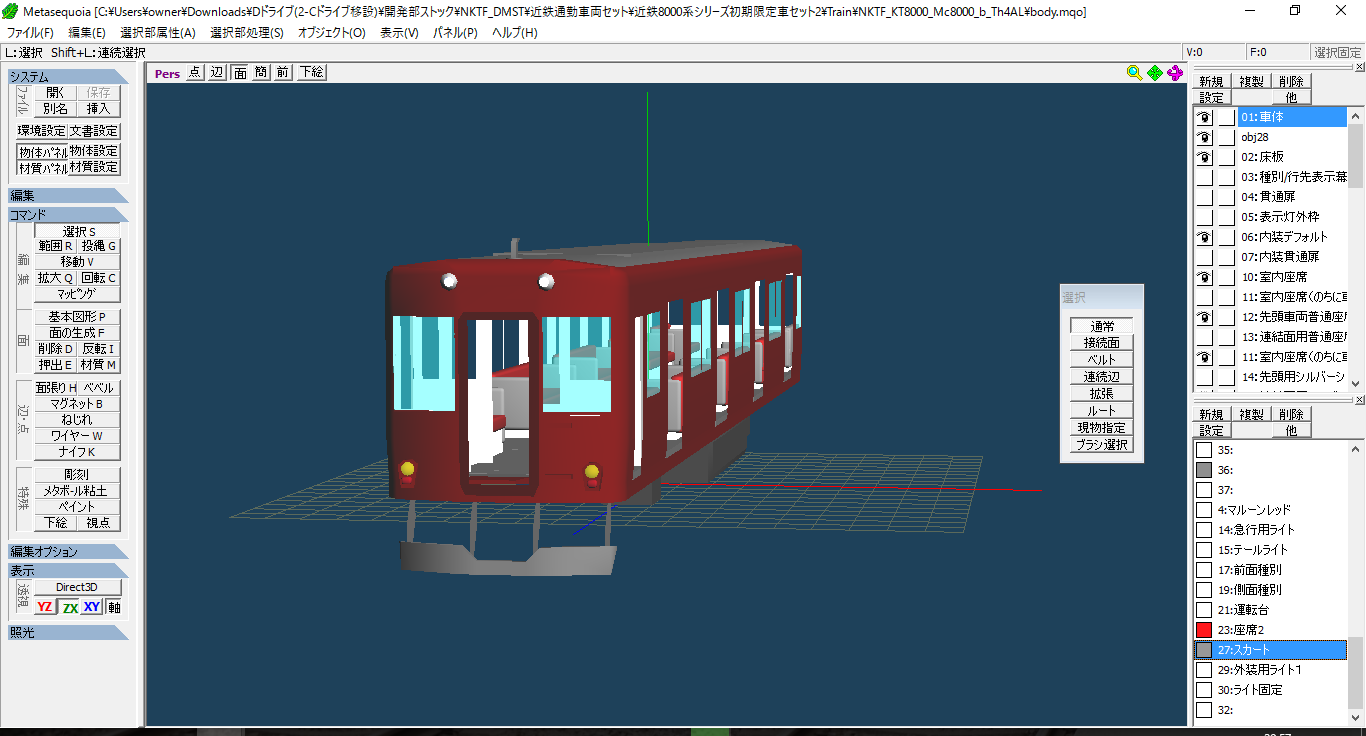Click the Pers projection label
The height and width of the screenshot is (736, 1366).
(x=167, y=73)
